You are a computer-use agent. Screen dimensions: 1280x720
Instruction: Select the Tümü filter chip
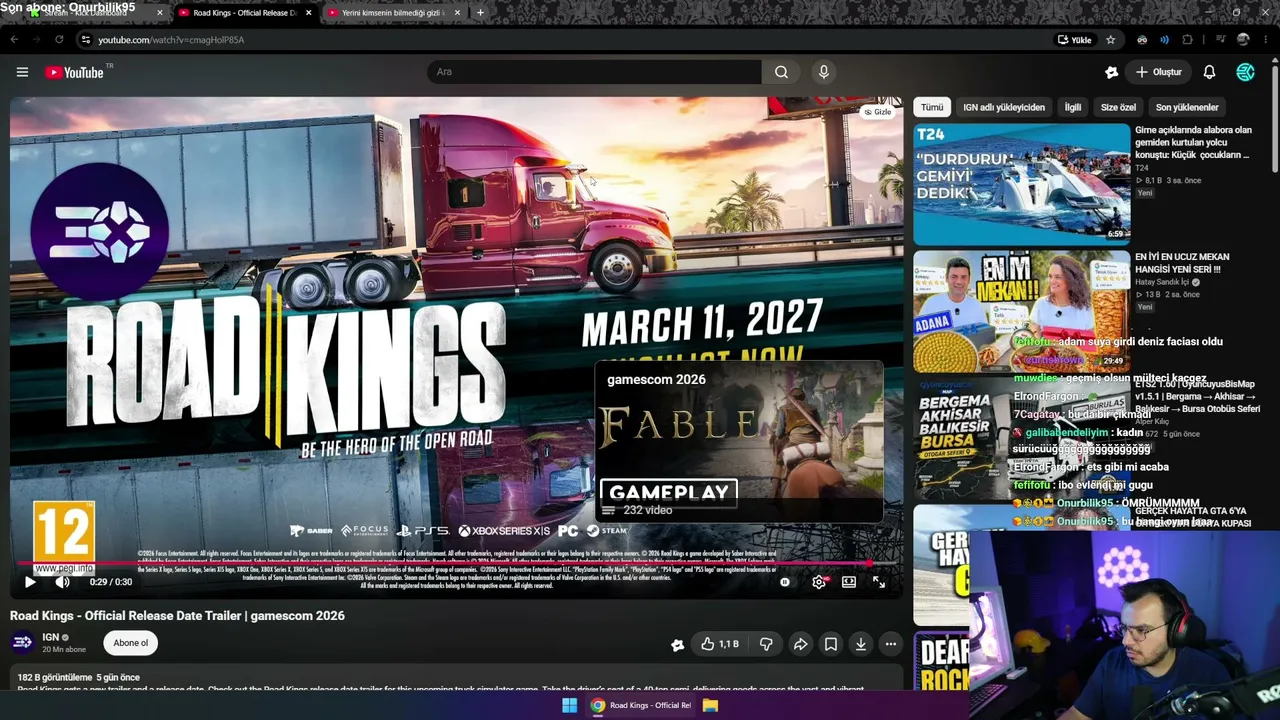pos(932,107)
